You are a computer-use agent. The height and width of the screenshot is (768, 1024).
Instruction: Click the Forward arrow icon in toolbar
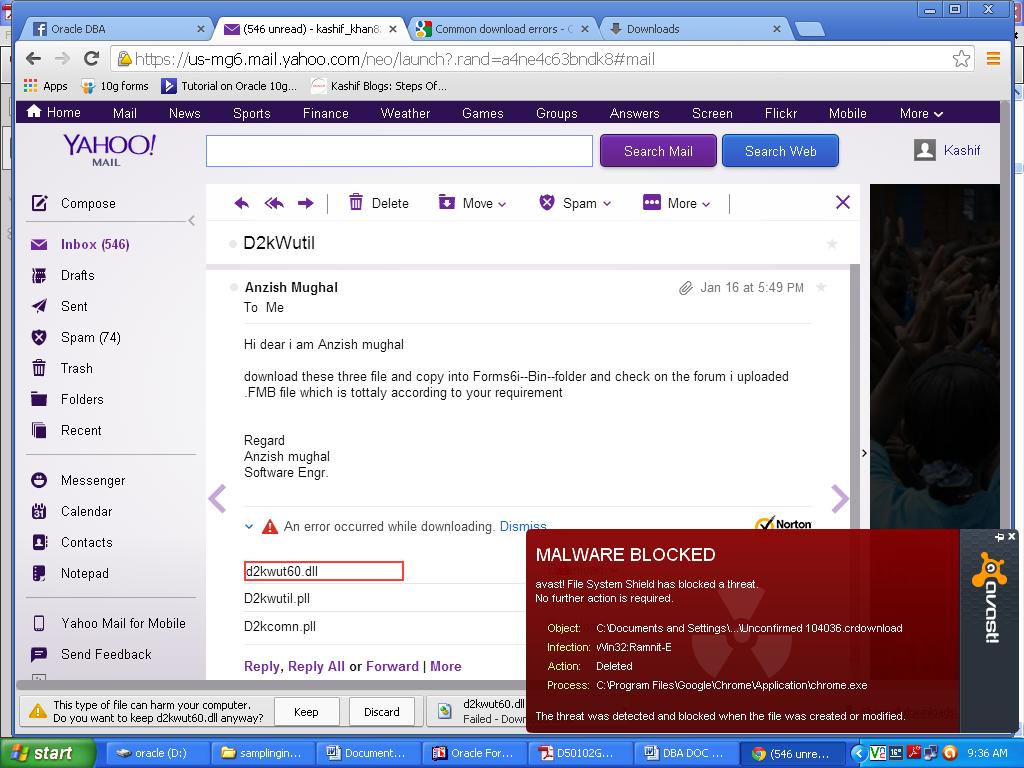pos(306,203)
